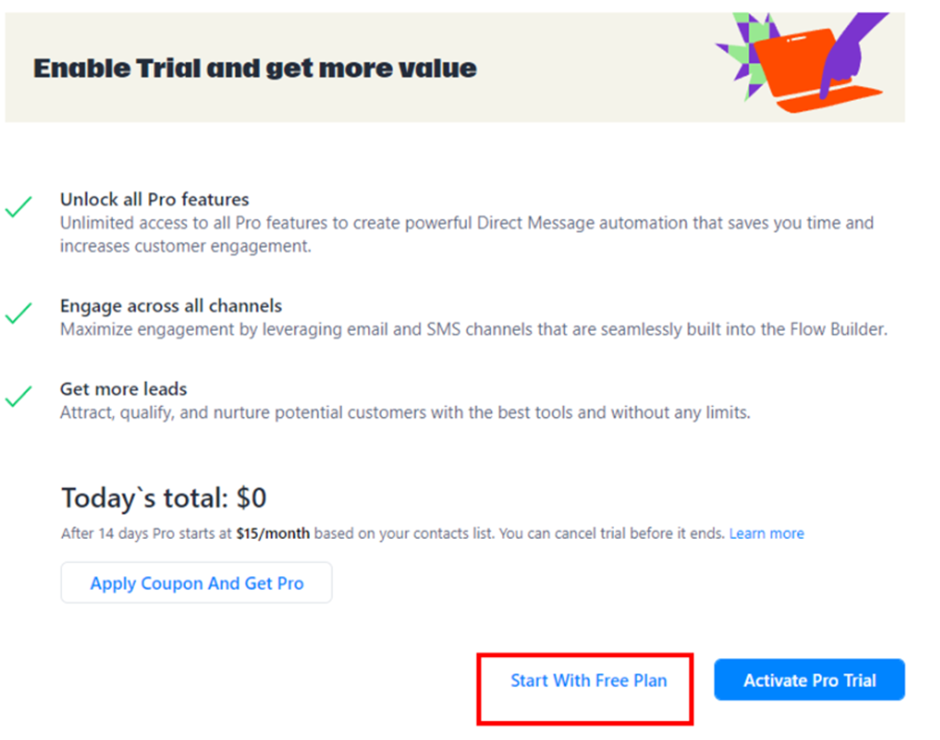Click checkmark beside Engage across all channels

click(x=18, y=314)
